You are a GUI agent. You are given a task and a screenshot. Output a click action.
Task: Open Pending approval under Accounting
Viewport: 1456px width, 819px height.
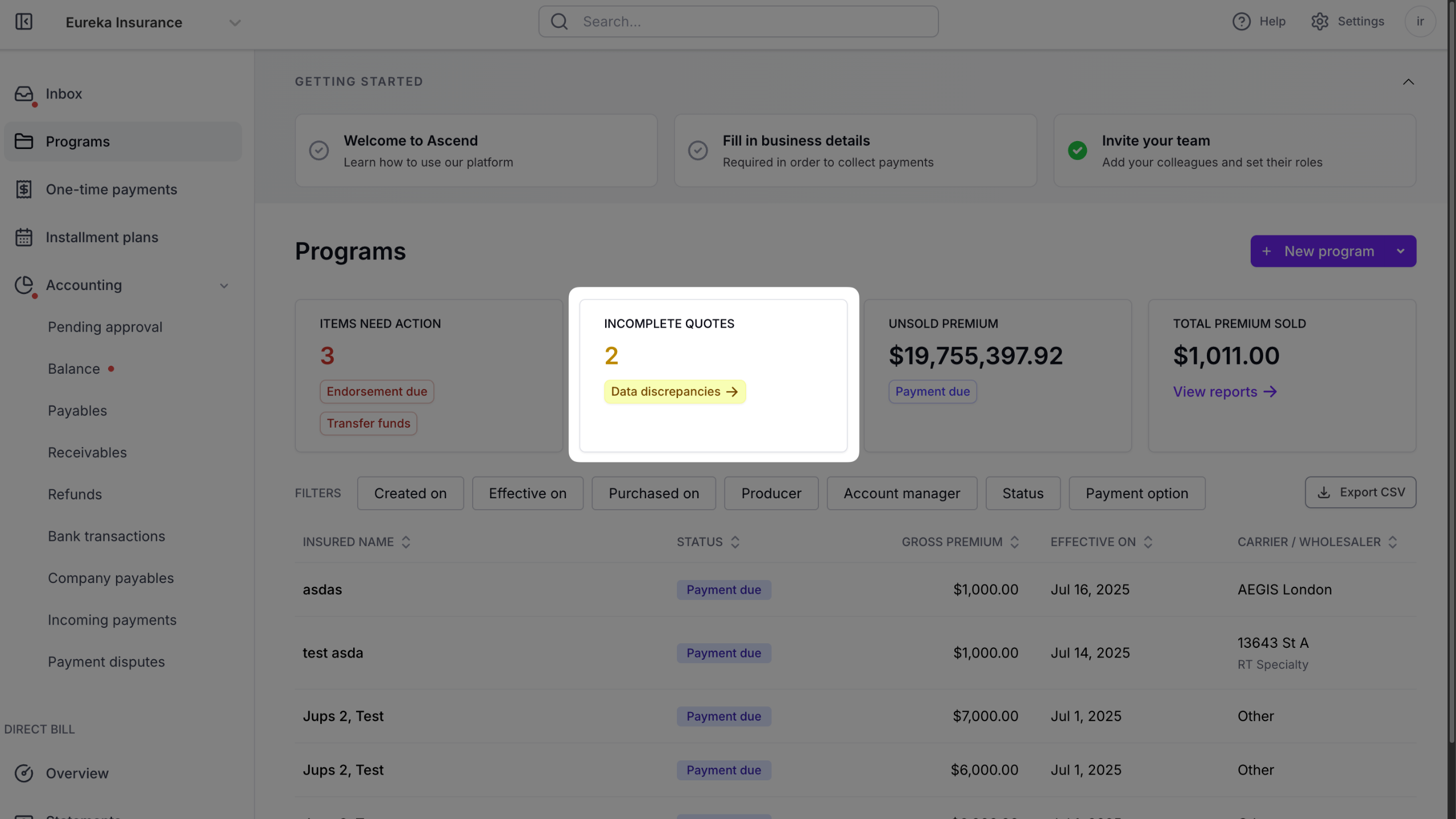coord(105,327)
